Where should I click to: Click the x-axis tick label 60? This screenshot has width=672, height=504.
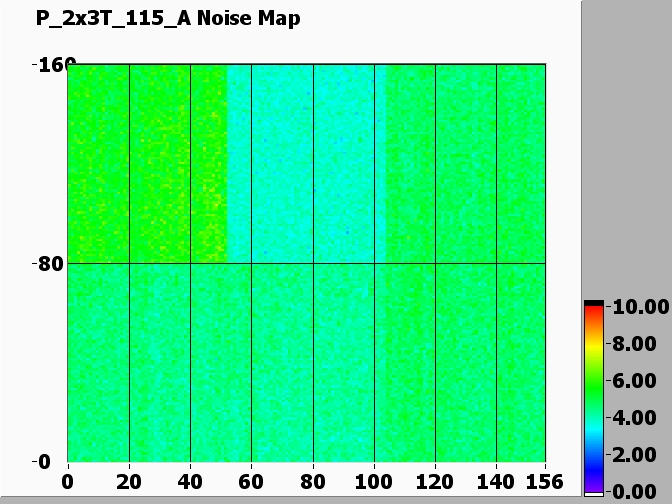point(251,481)
